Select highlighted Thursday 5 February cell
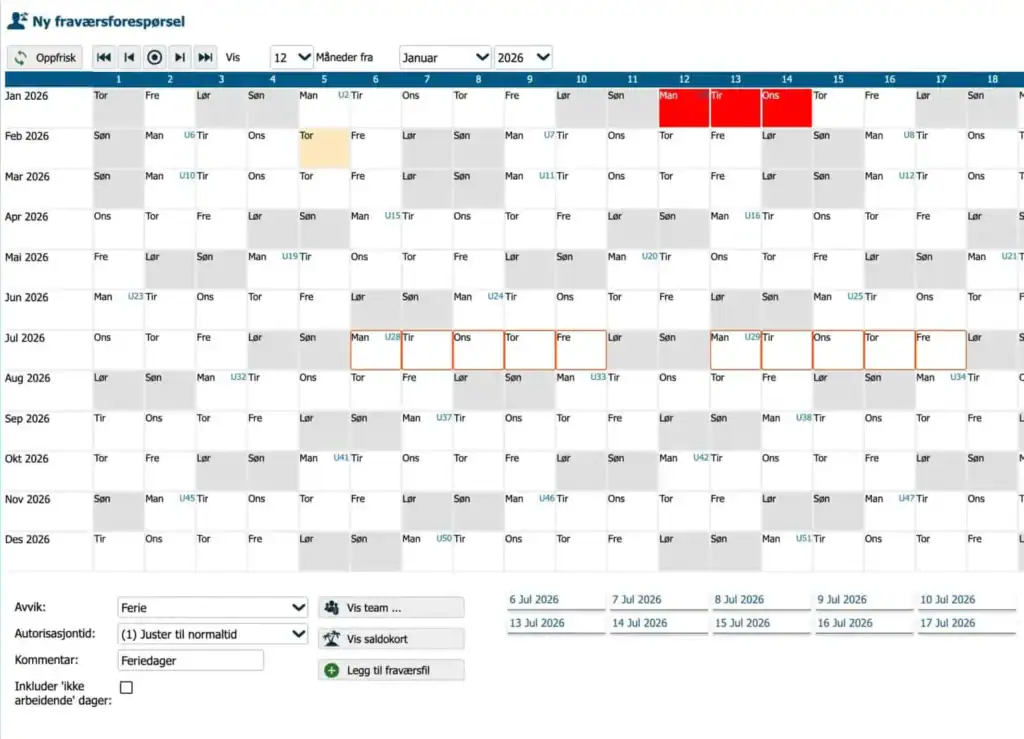The width and height of the screenshot is (1024, 739). point(324,148)
